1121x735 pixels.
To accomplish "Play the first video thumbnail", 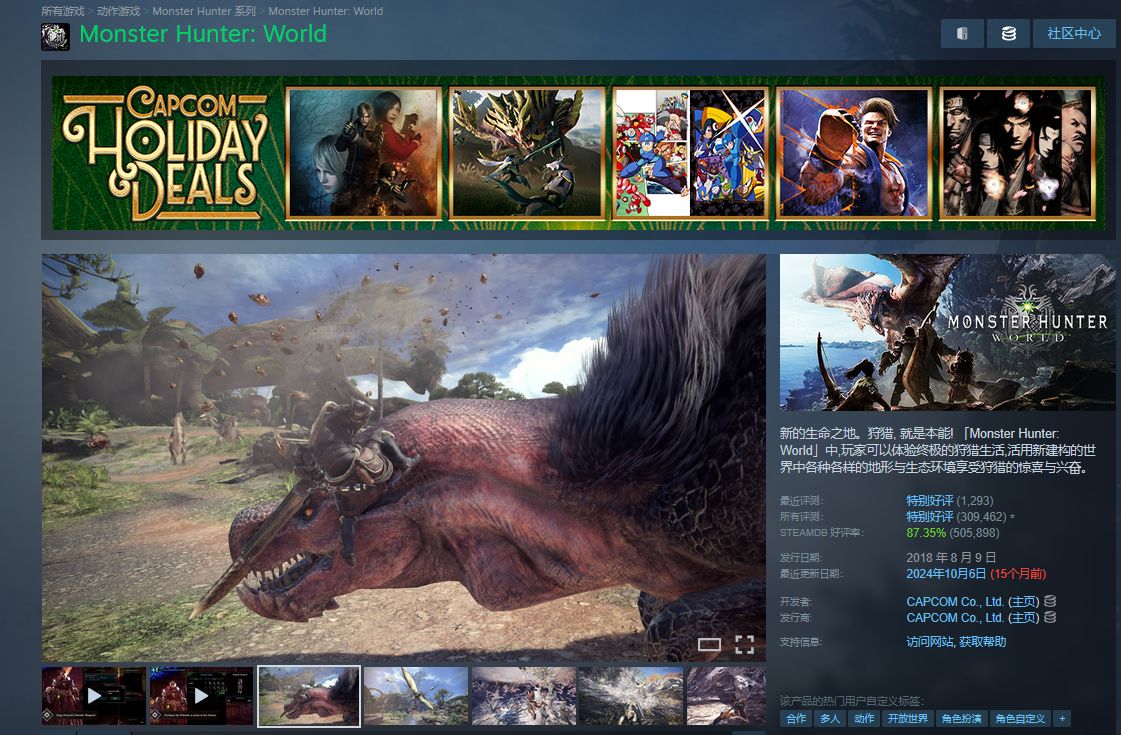I will click(94, 696).
